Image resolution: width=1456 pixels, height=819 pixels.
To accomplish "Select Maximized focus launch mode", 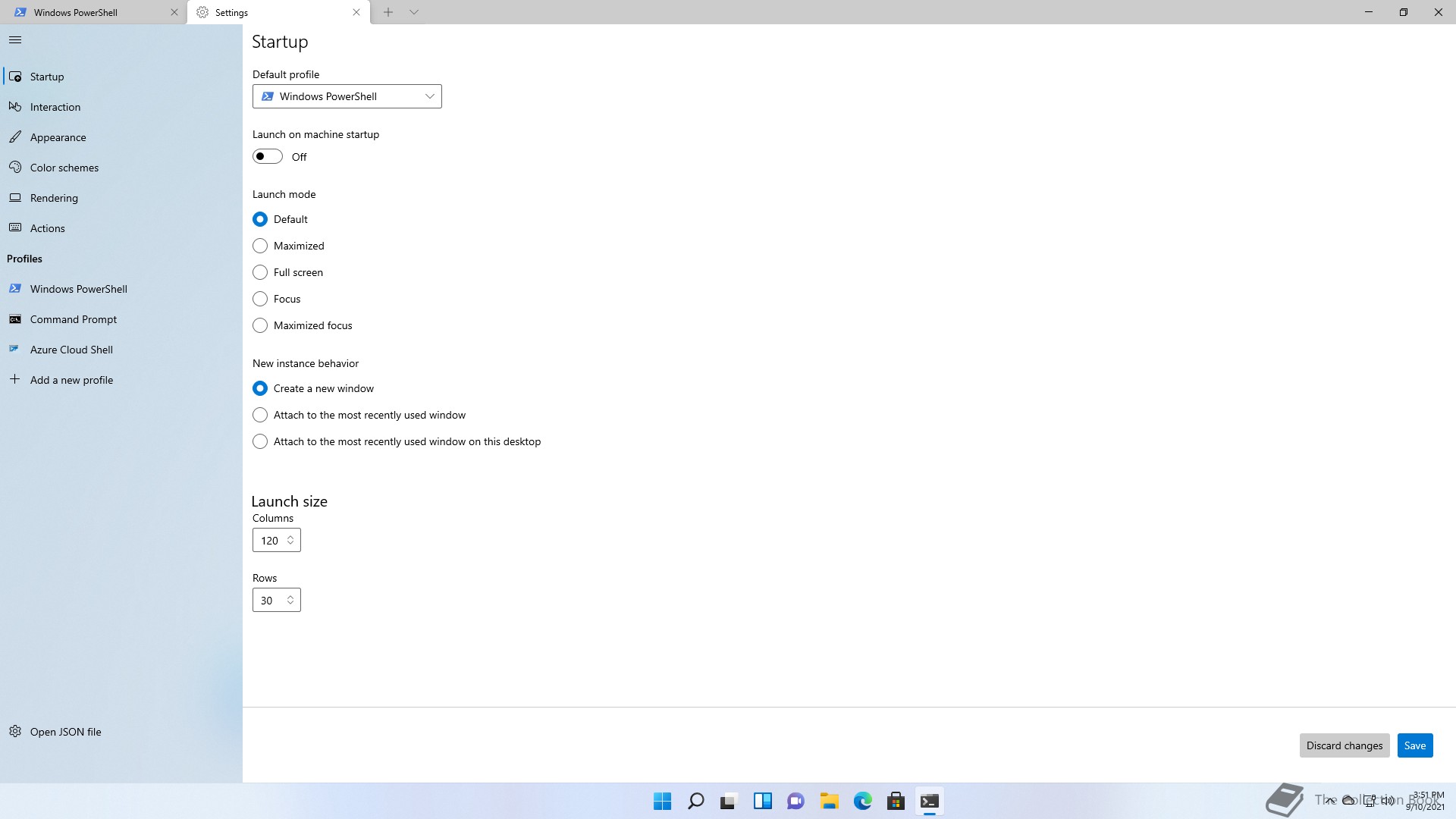I will coord(260,325).
